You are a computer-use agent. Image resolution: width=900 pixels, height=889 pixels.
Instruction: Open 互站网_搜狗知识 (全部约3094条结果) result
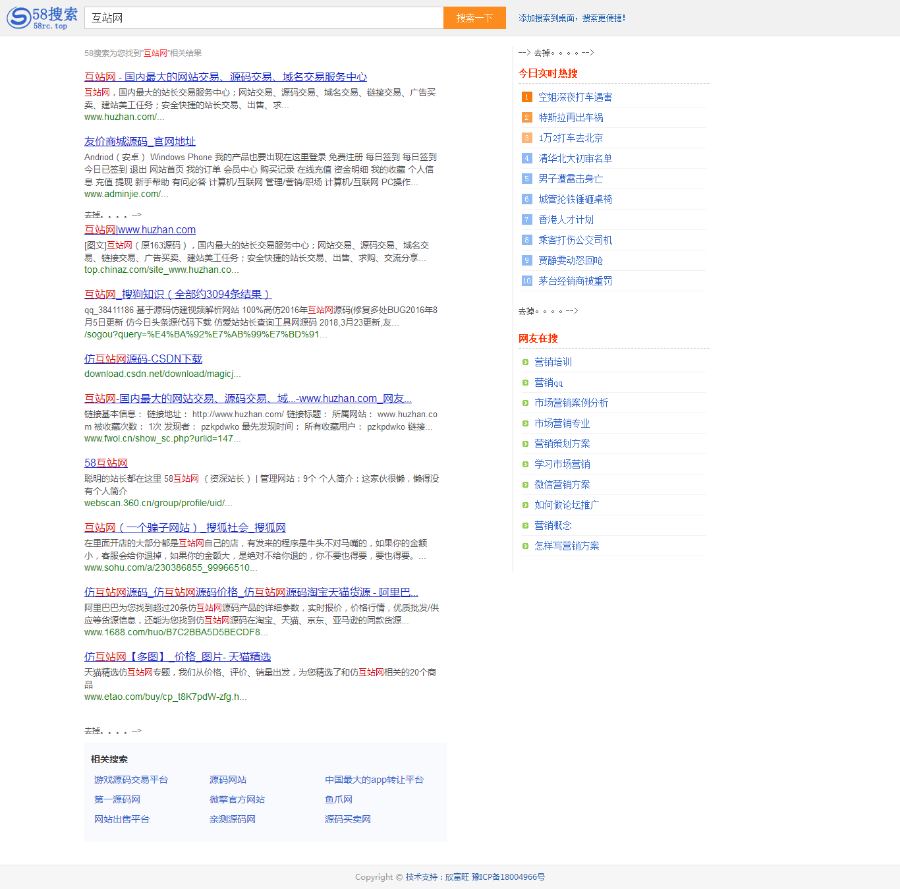tap(177, 294)
